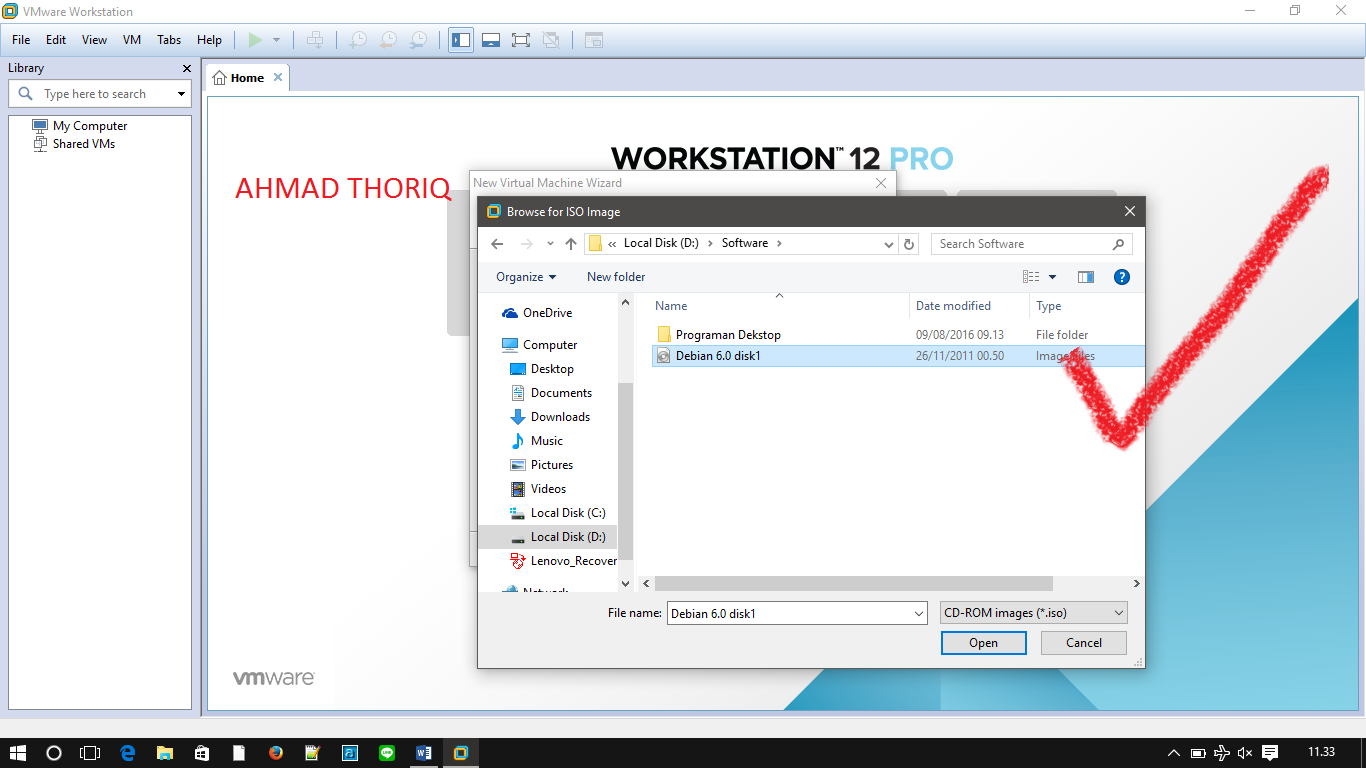This screenshot has width=1366, height=768.
Task: Power on the virtual machine
Action: [257, 40]
